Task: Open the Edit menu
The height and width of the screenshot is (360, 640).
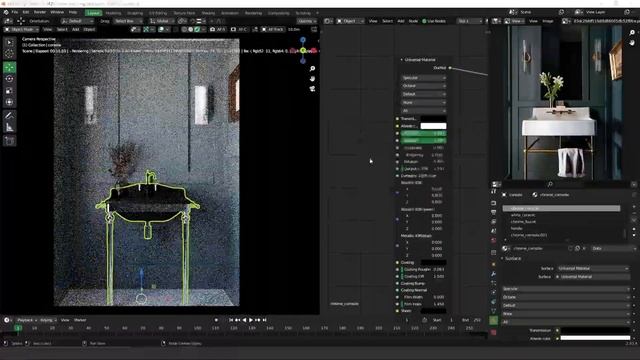Action: click(x=26, y=12)
